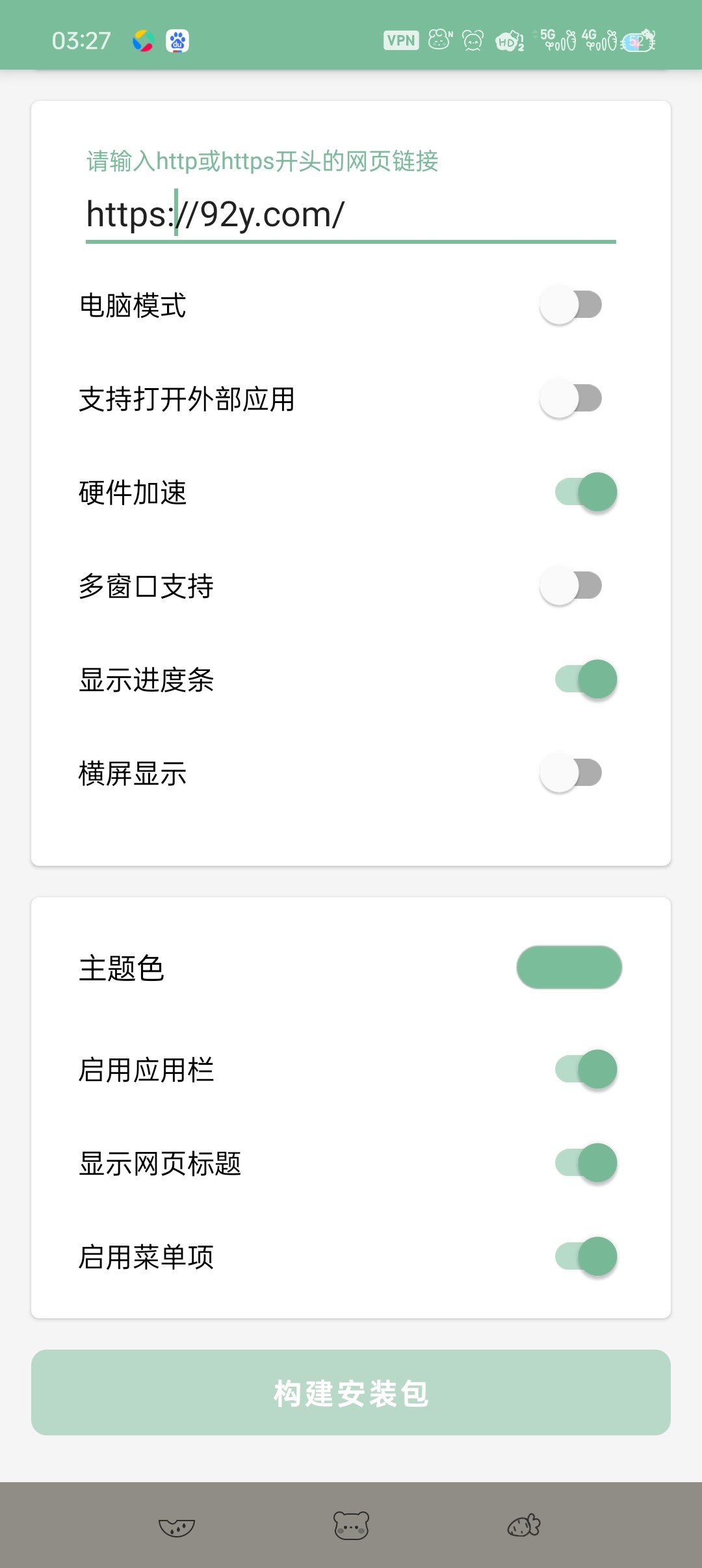Tap the battery indicator icon
This screenshot has width=702, height=1568.
[x=639, y=41]
